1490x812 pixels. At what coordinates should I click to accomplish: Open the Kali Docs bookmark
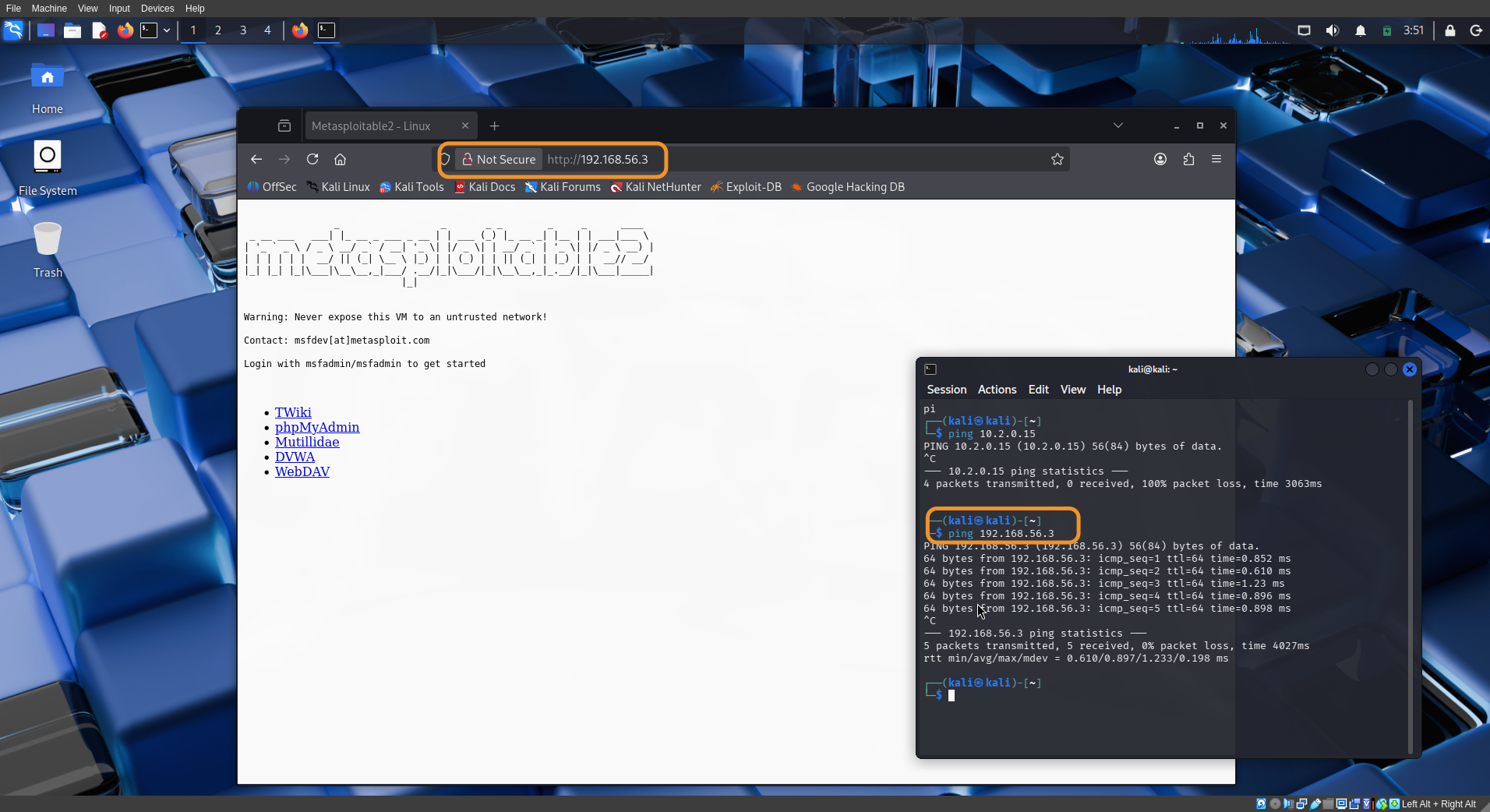pos(485,187)
